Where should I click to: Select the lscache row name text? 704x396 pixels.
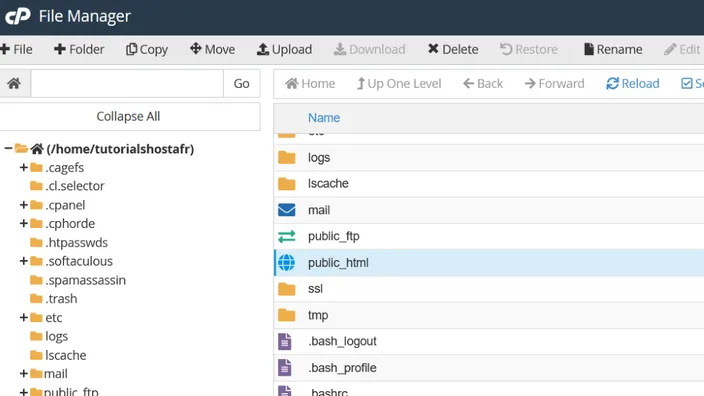pos(328,184)
